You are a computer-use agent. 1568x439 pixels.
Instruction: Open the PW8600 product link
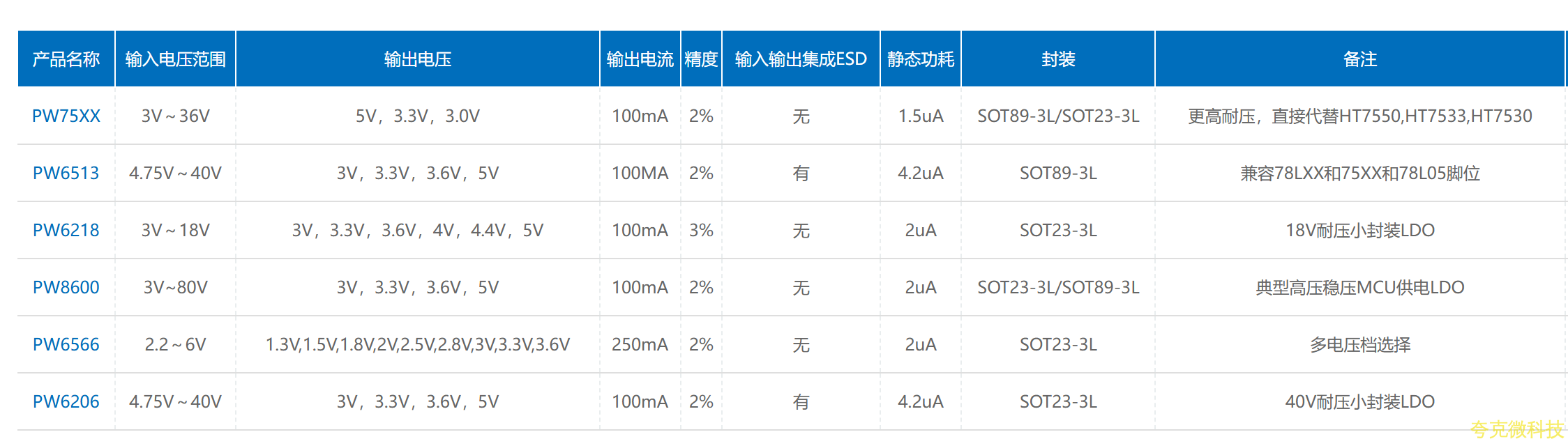(66, 287)
